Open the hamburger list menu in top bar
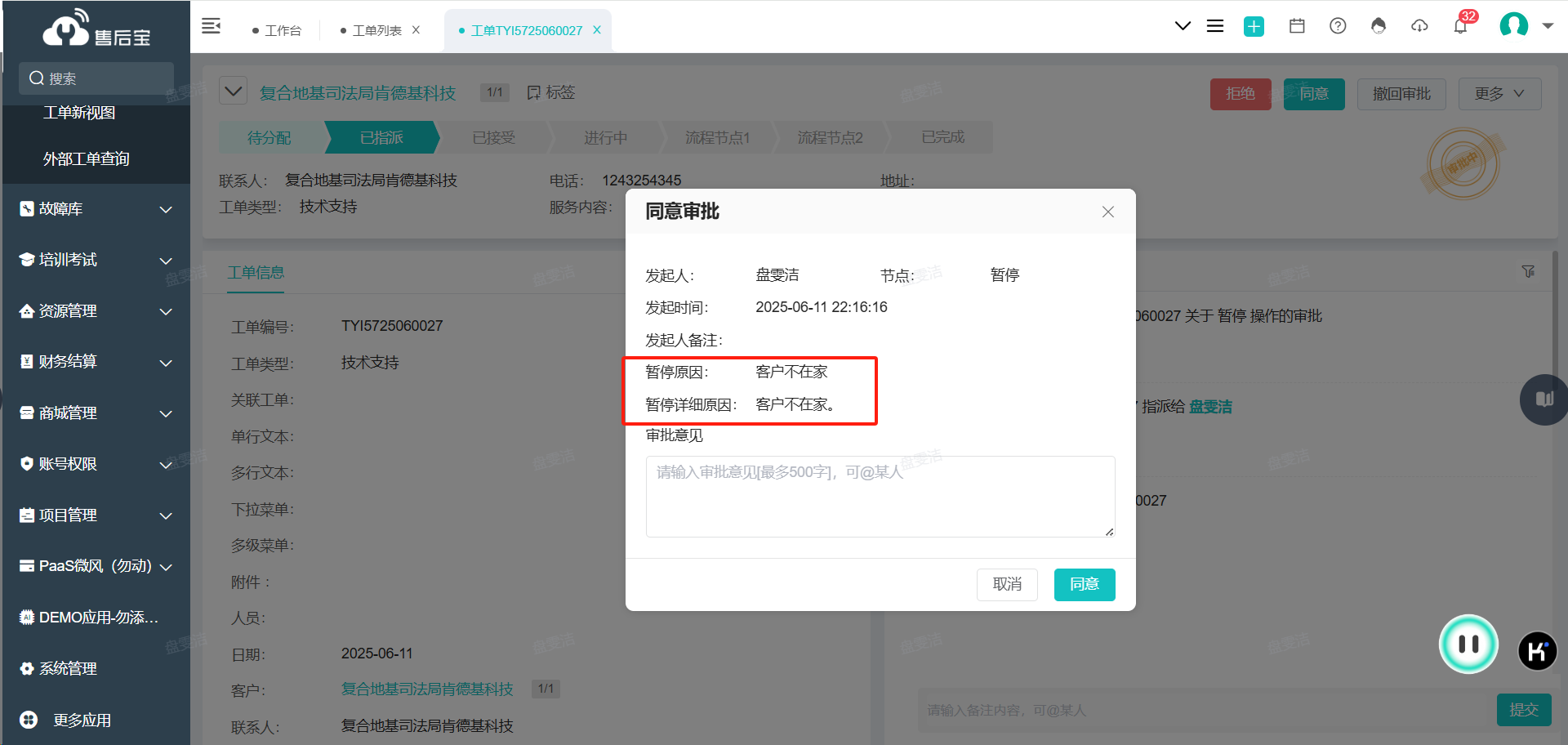Viewport: 1568px width, 745px height. (1215, 26)
